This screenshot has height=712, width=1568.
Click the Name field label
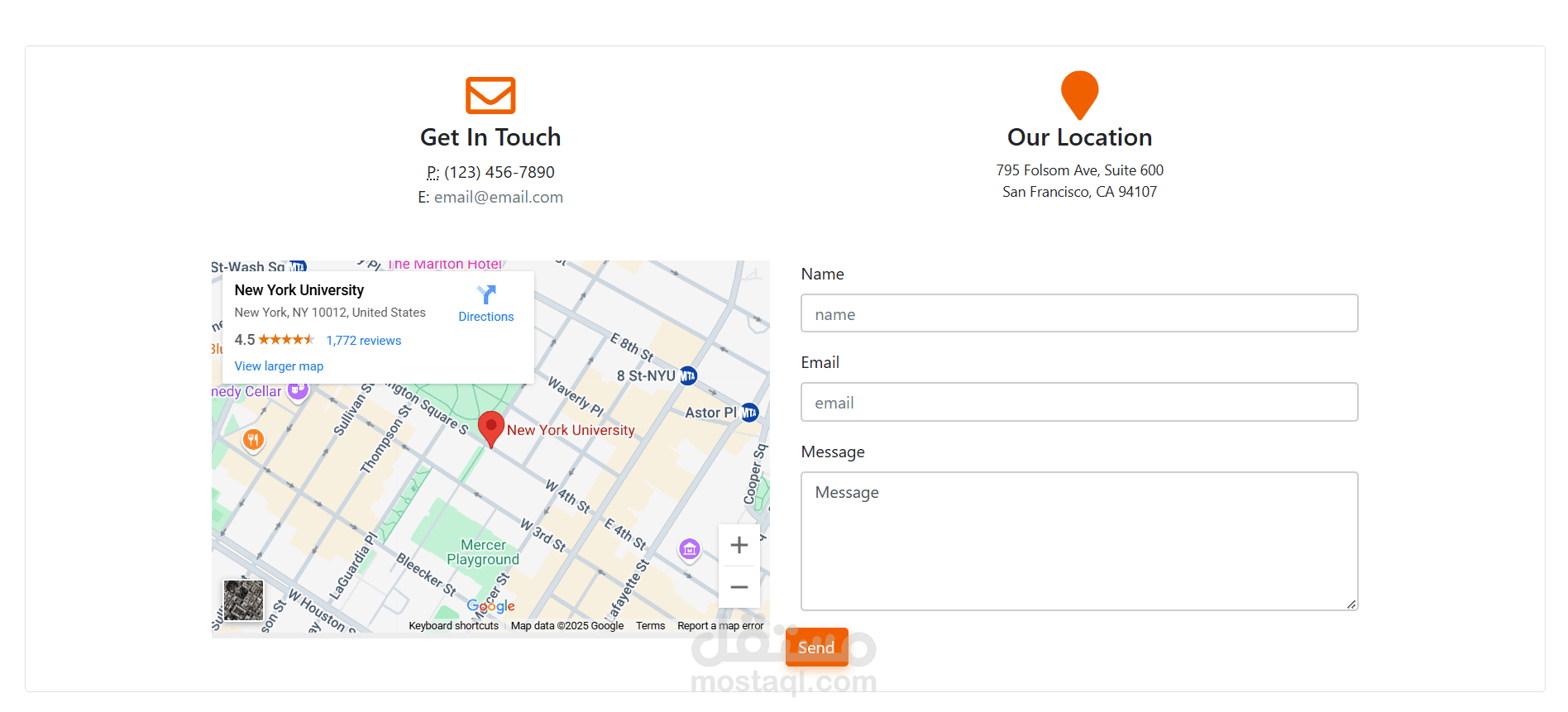tap(823, 275)
